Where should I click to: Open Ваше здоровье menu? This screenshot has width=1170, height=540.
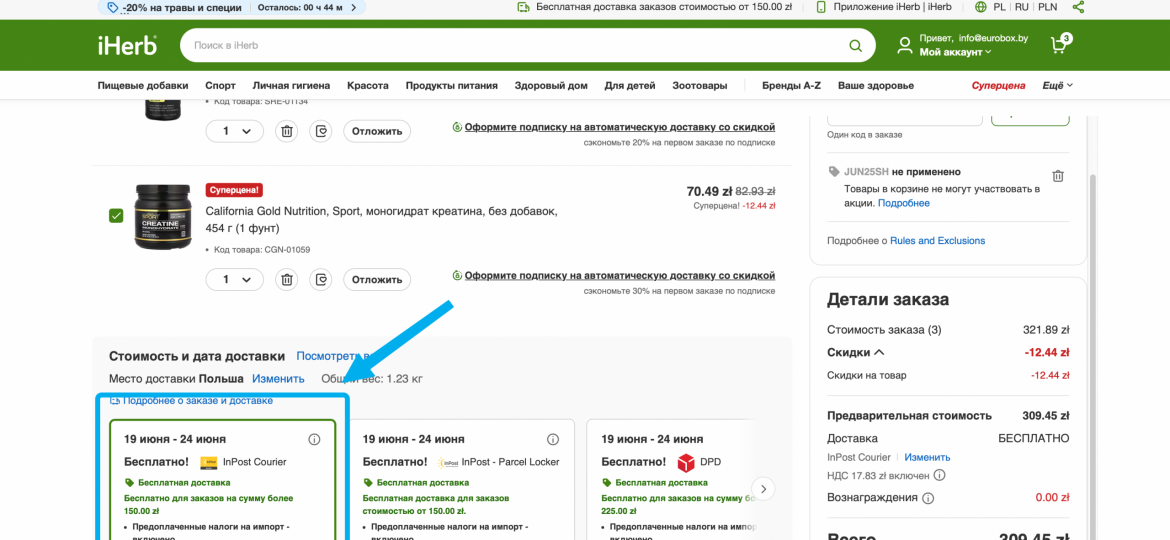[x=875, y=86]
